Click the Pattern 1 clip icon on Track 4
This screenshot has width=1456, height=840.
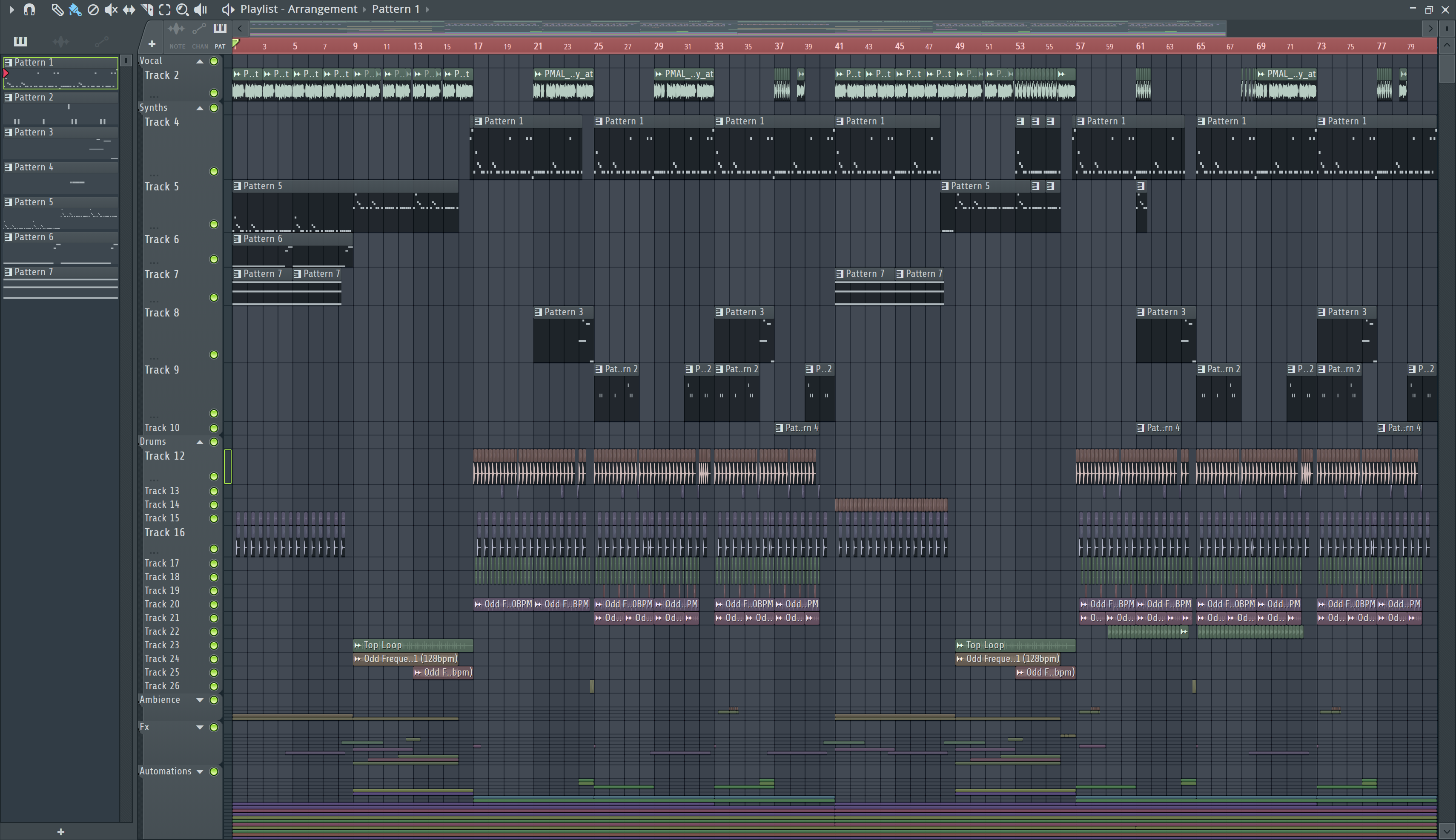478,121
